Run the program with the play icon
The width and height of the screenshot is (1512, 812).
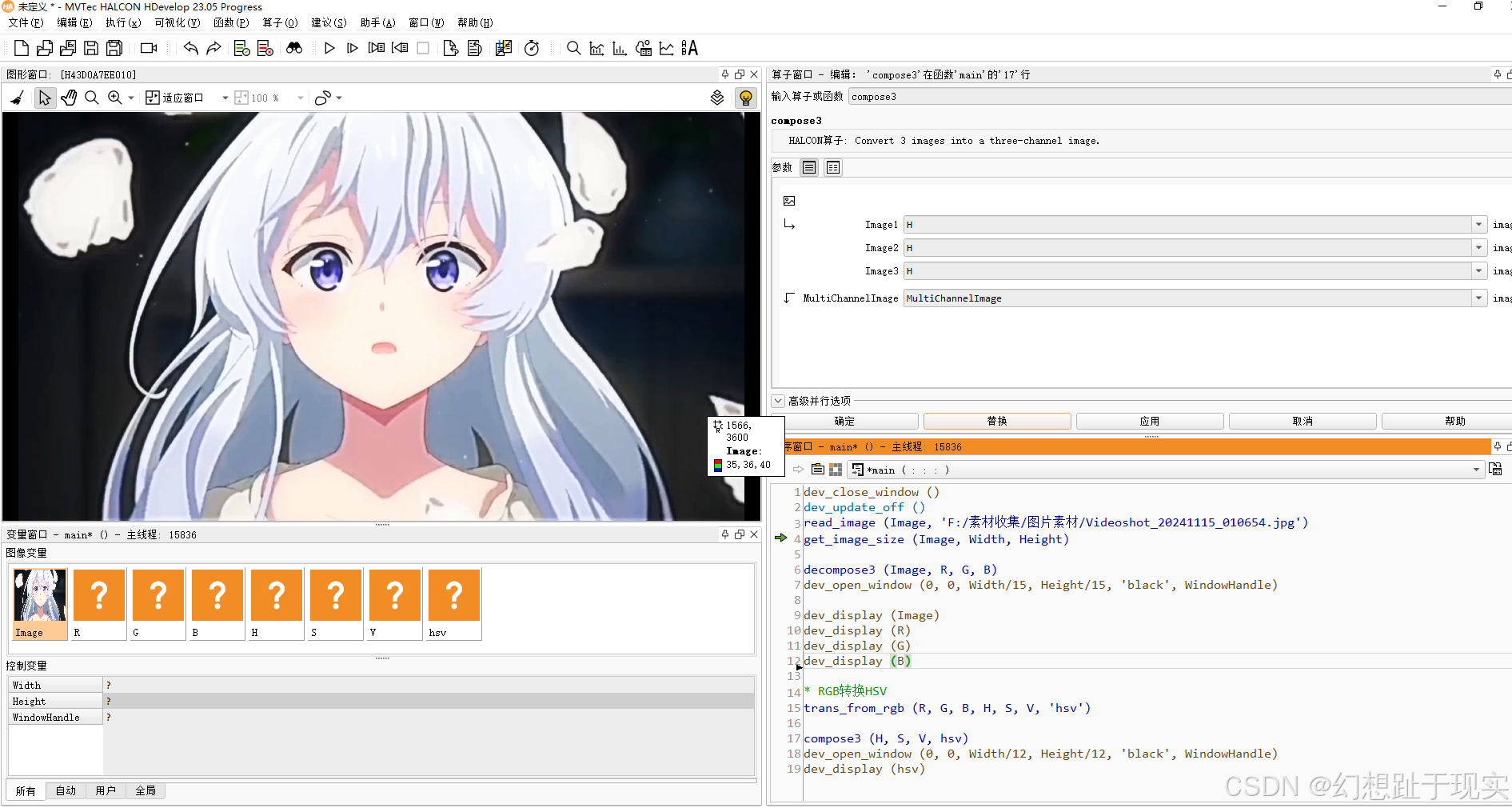click(x=329, y=48)
